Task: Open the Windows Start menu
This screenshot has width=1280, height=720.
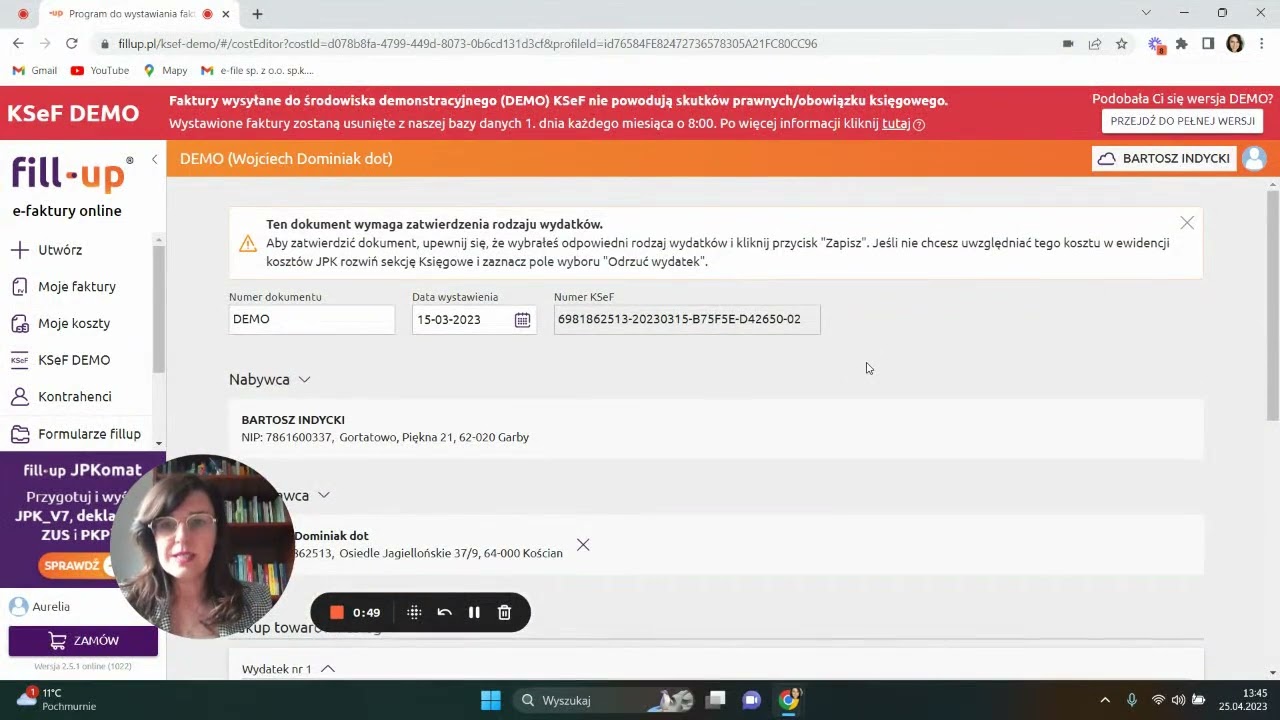Action: tap(491, 700)
